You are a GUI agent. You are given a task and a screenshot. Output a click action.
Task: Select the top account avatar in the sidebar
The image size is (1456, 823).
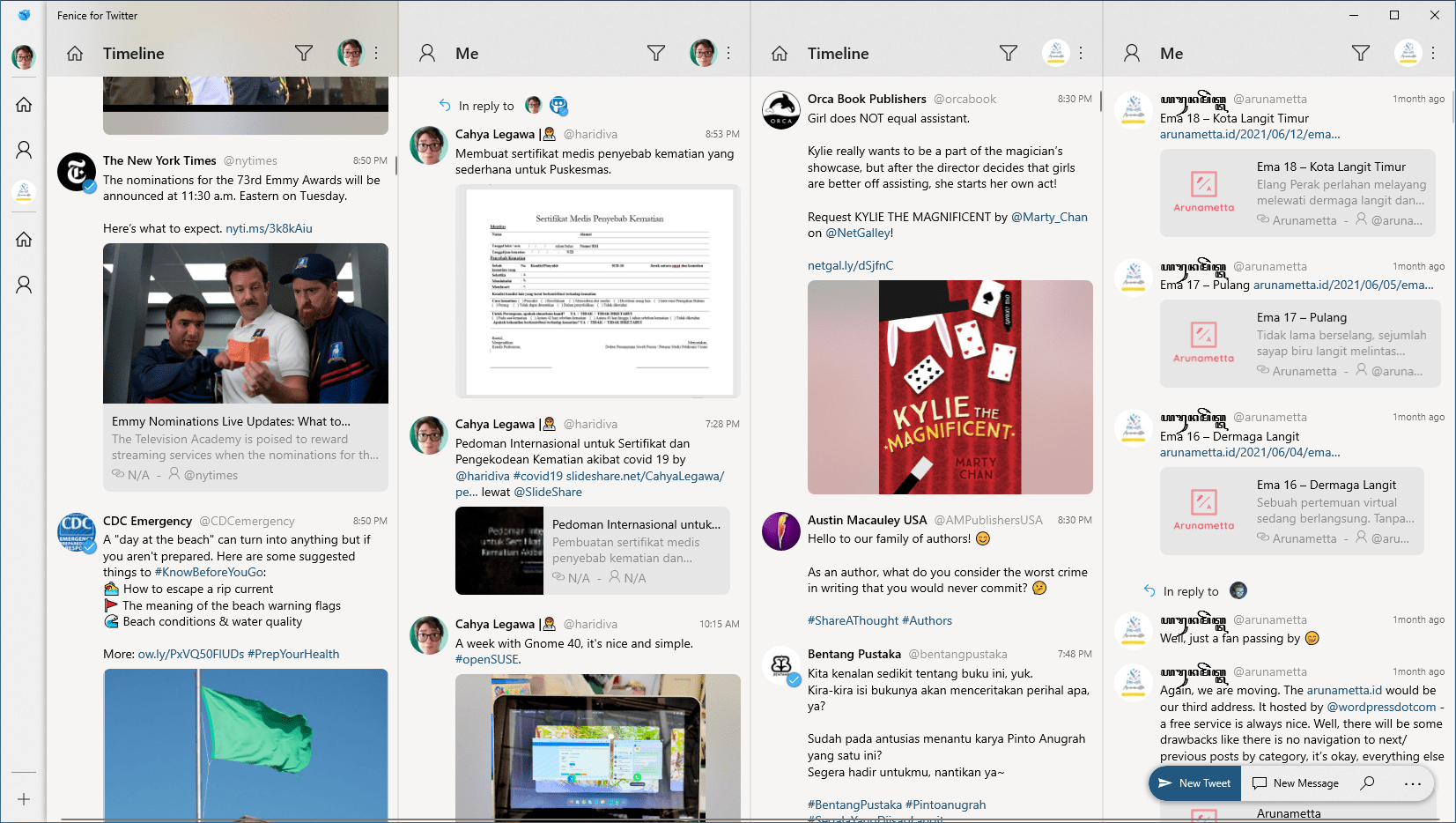tap(24, 57)
